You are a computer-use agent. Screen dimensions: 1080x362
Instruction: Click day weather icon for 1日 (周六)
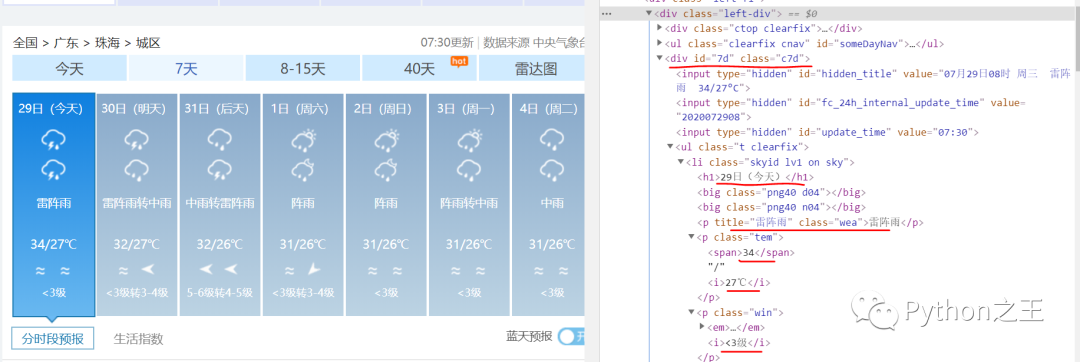coord(303,140)
